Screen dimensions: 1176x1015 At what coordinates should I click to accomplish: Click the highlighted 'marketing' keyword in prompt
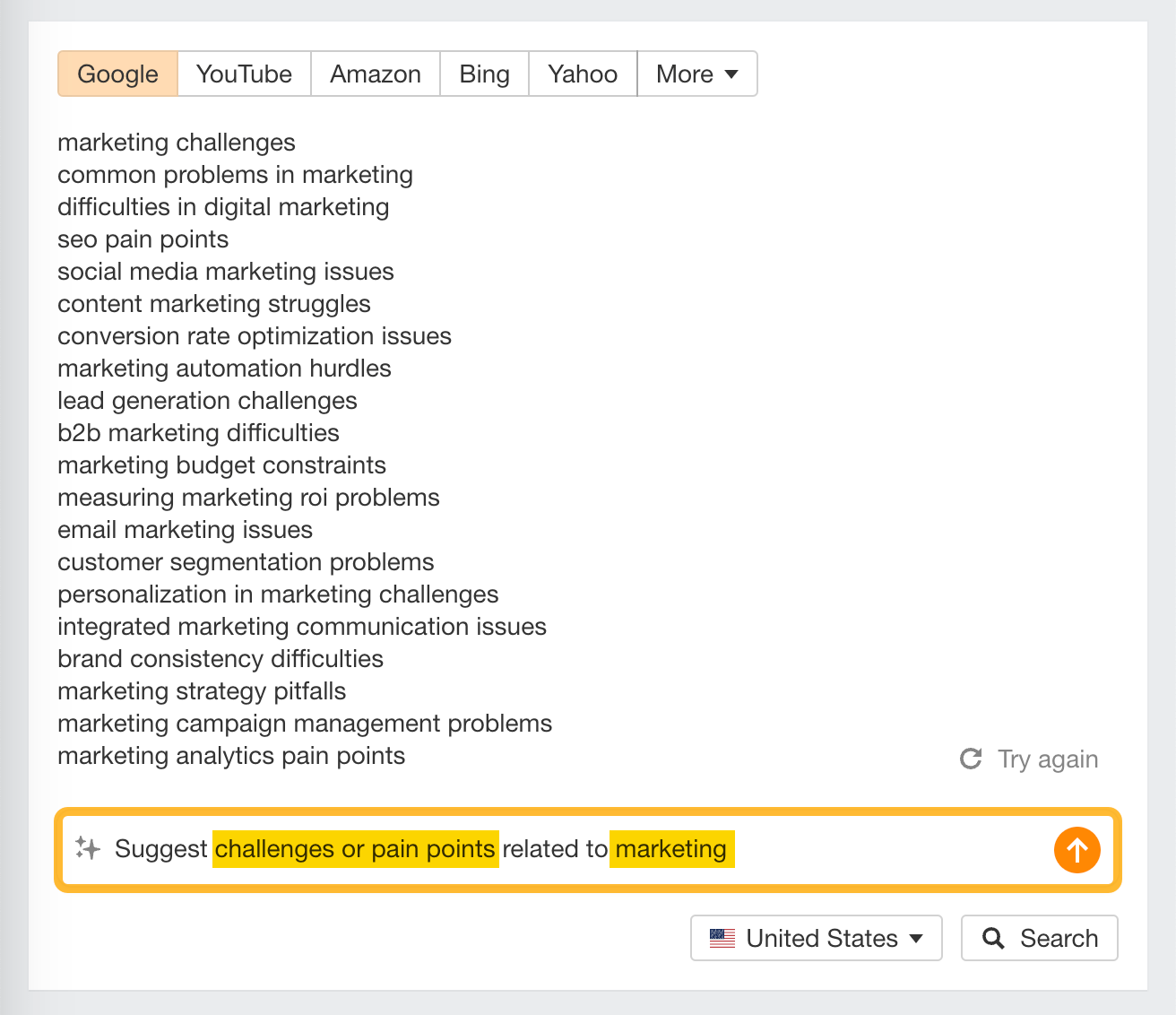coord(671,849)
